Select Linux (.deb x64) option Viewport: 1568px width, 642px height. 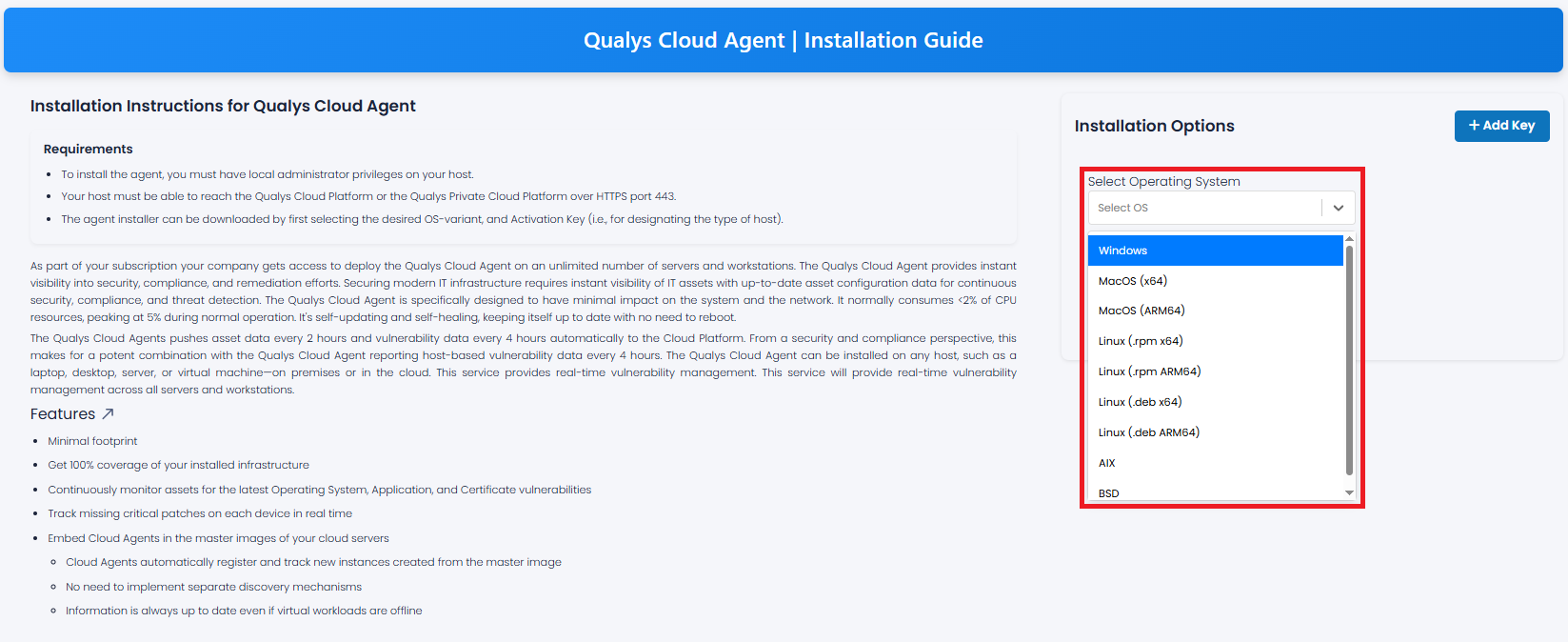[x=1216, y=402]
